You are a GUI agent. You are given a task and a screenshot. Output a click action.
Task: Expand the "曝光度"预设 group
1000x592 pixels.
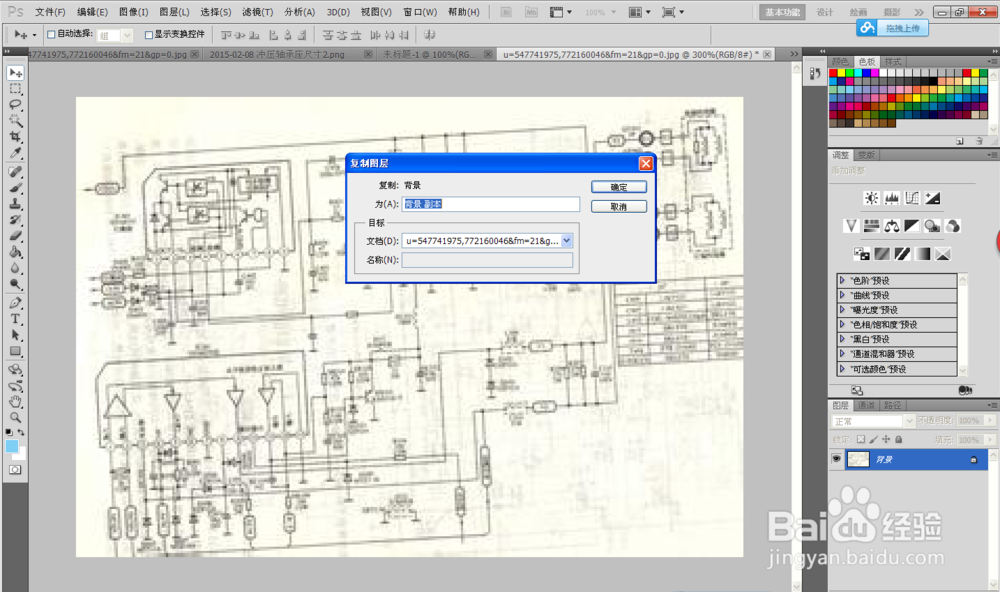point(842,309)
